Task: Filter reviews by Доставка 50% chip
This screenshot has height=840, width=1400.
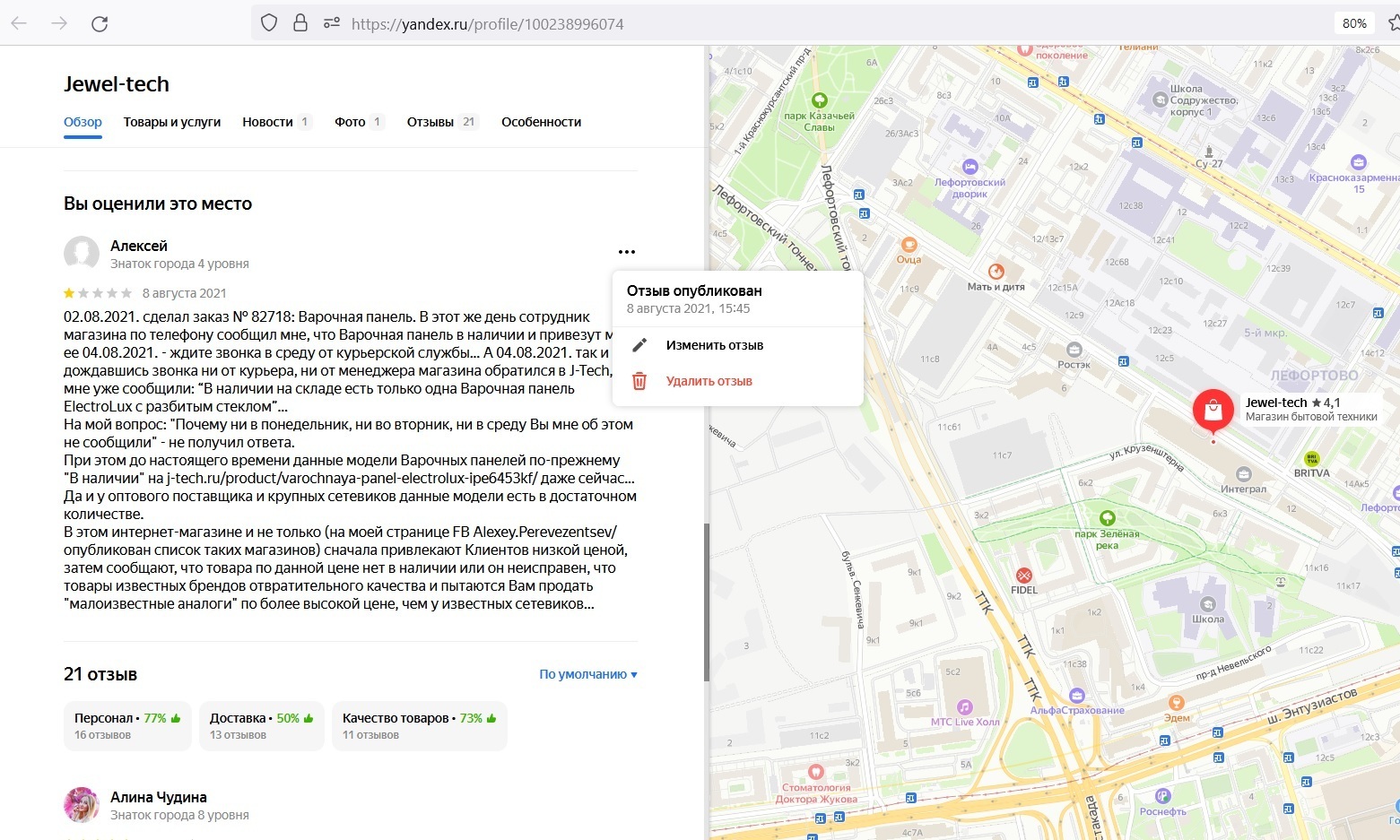Action: coord(261,726)
